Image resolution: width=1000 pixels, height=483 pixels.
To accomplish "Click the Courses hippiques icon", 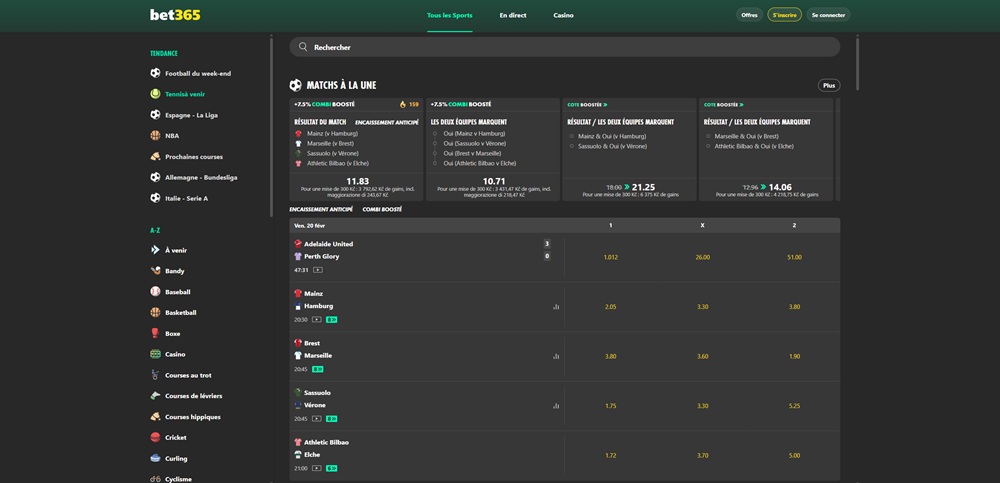I will pyautogui.click(x=155, y=417).
